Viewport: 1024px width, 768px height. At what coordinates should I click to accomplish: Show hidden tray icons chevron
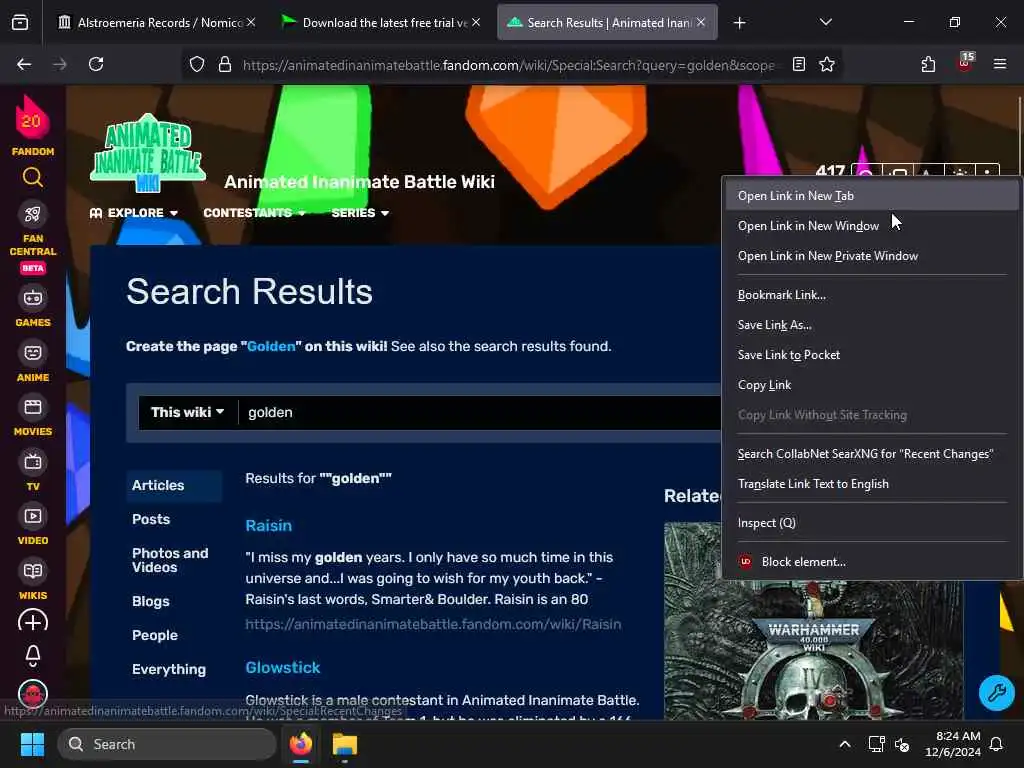click(844, 744)
